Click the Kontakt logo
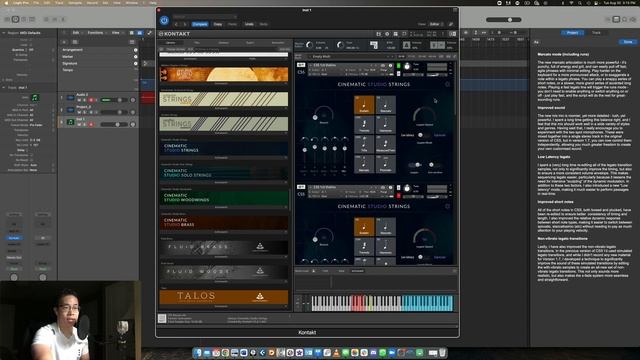 [174, 34]
